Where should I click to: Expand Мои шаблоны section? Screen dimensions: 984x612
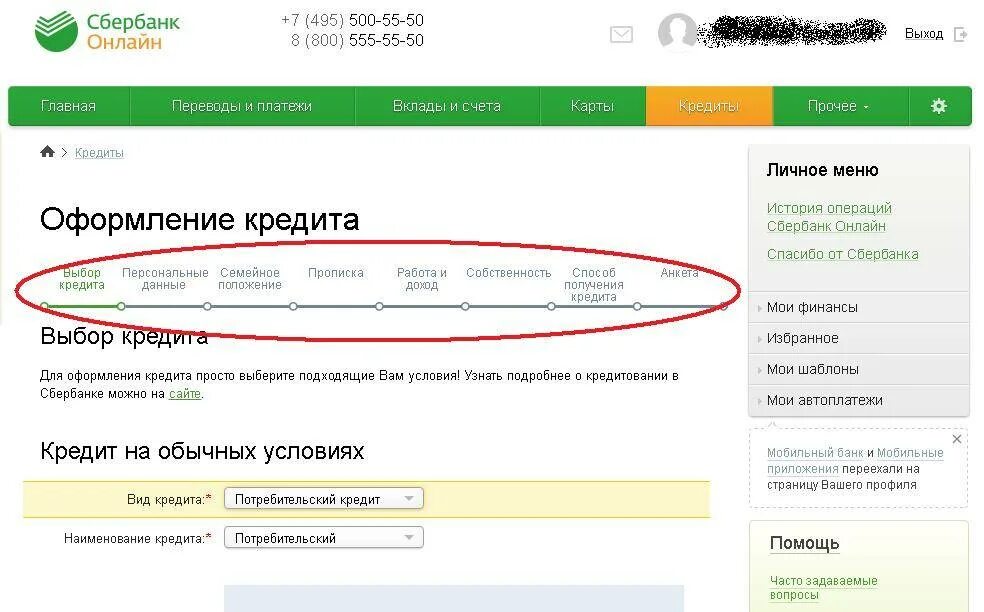(858, 369)
